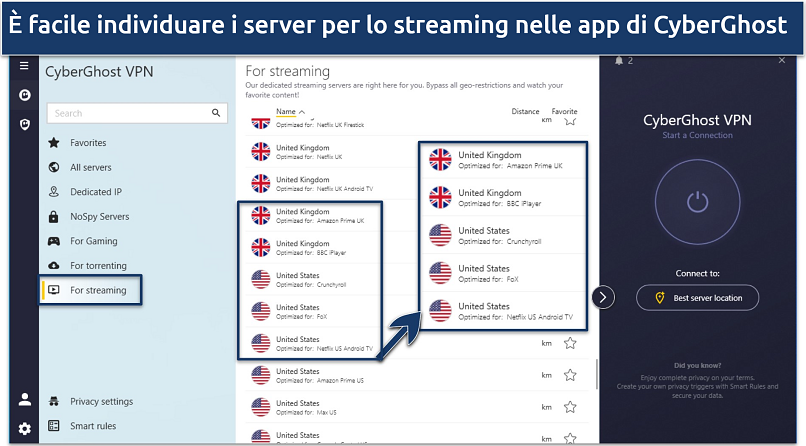Open Privacy settings
Screen dimensions: 806x446
point(101,401)
